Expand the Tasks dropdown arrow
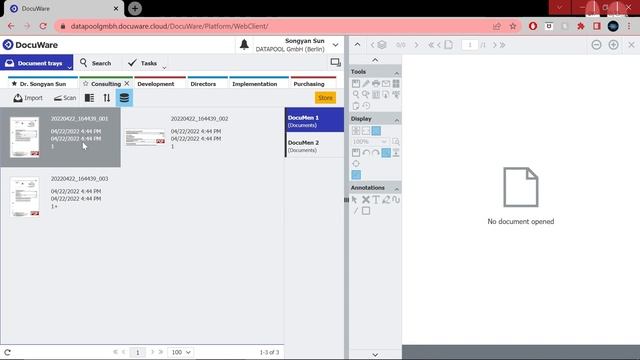 click(x=164, y=67)
